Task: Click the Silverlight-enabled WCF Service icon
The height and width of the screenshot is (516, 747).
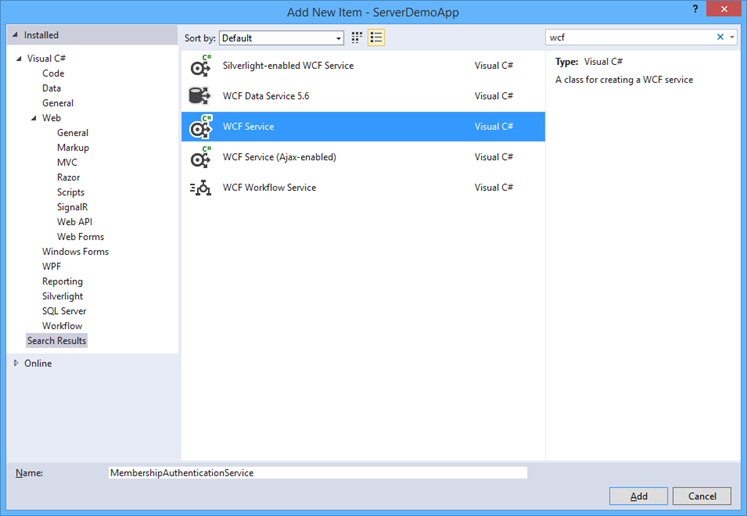Action: [x=201, y=66]
